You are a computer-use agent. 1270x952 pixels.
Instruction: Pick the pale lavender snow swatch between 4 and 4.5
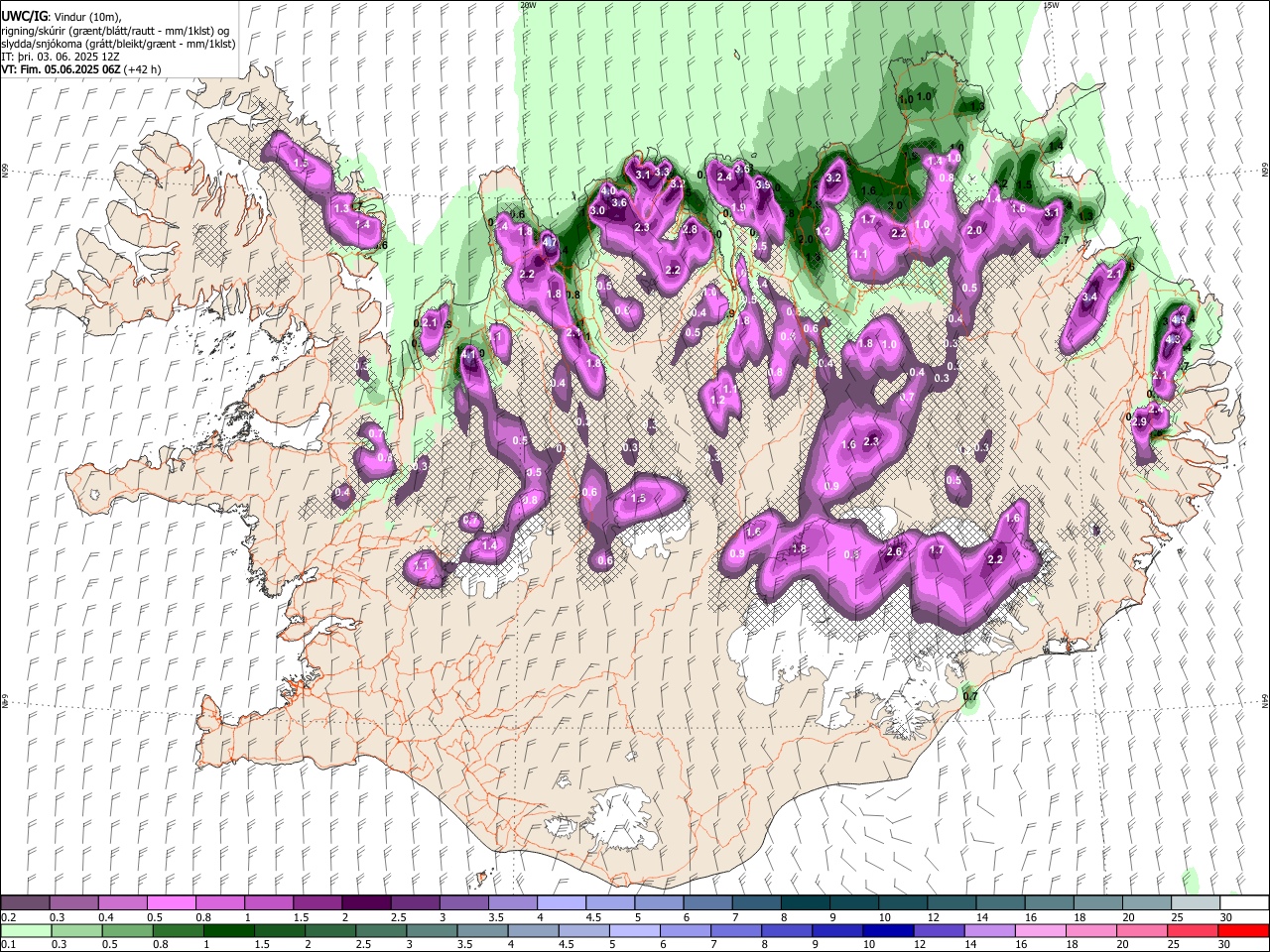click(561, 903)
